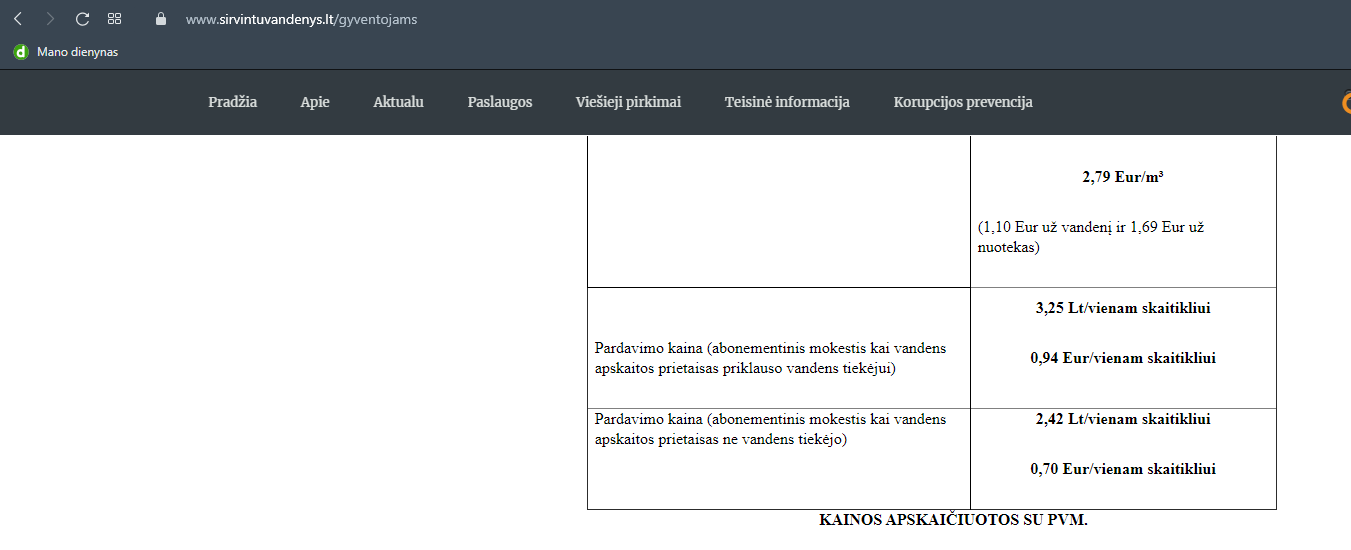Open the speed dial grid icon
This screenshot has height=550, width=1351.
pos(114,19)
